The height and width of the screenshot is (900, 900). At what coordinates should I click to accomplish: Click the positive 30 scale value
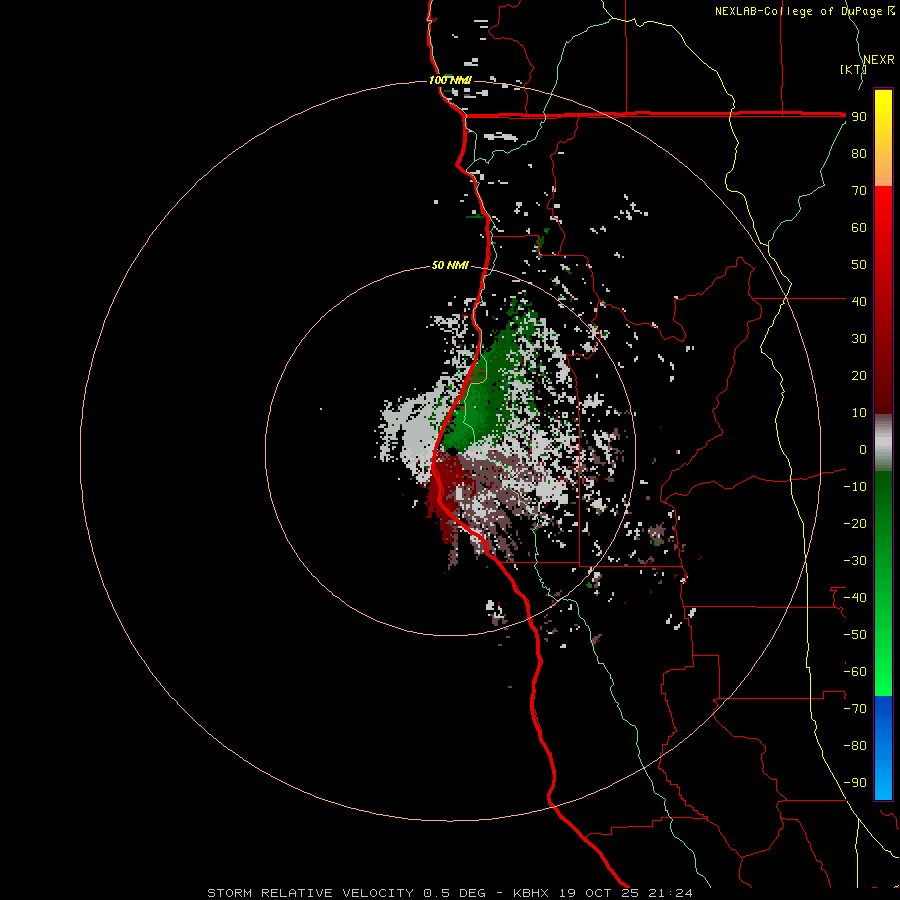[859, 339]
